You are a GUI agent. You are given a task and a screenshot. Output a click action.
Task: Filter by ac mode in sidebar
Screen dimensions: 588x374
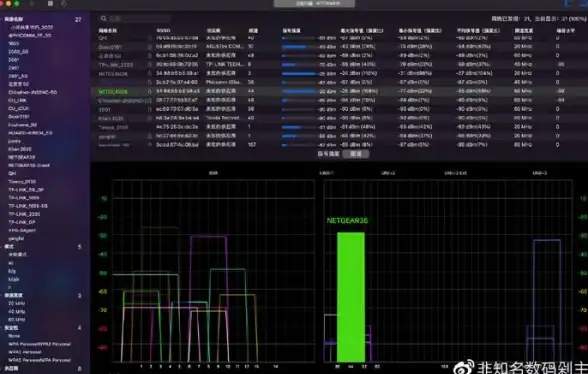[11, 263]
